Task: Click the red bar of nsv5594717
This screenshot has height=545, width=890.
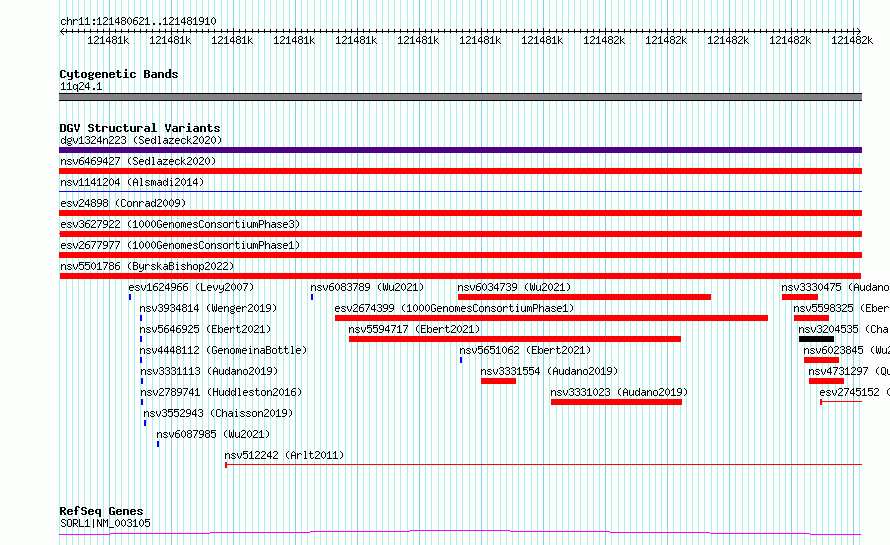Action: tap(515, 339)
